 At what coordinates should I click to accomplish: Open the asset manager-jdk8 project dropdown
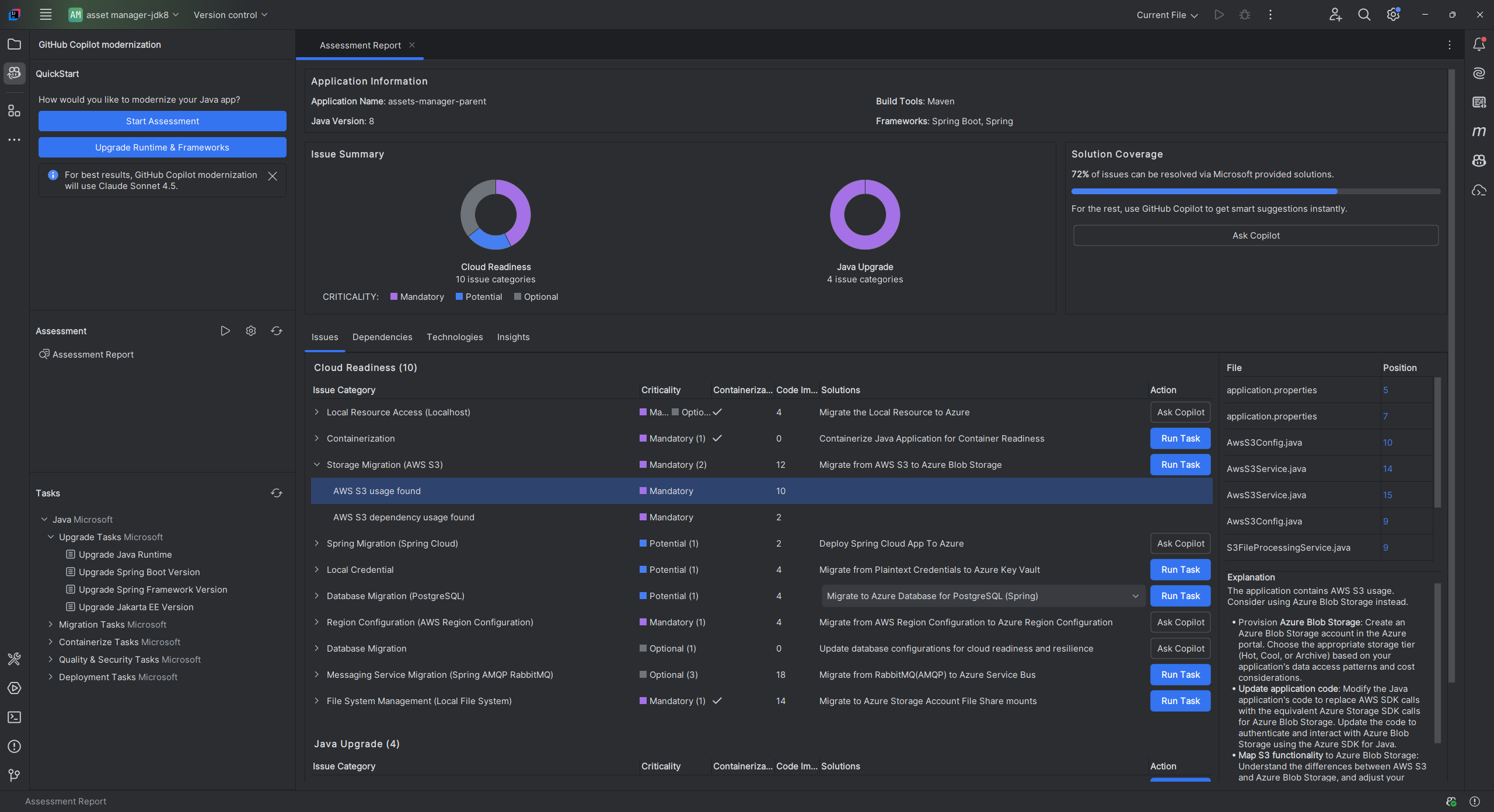pos(124,15)
